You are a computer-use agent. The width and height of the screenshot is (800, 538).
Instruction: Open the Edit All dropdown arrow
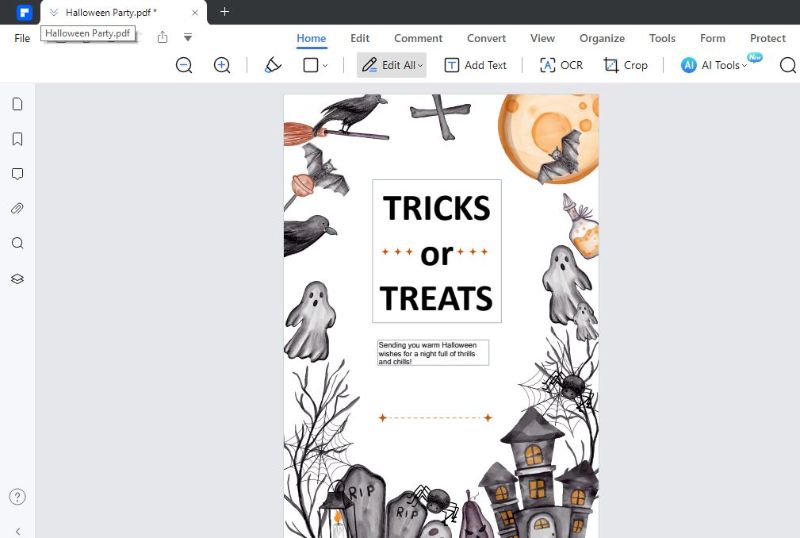(x=420, y=66)
